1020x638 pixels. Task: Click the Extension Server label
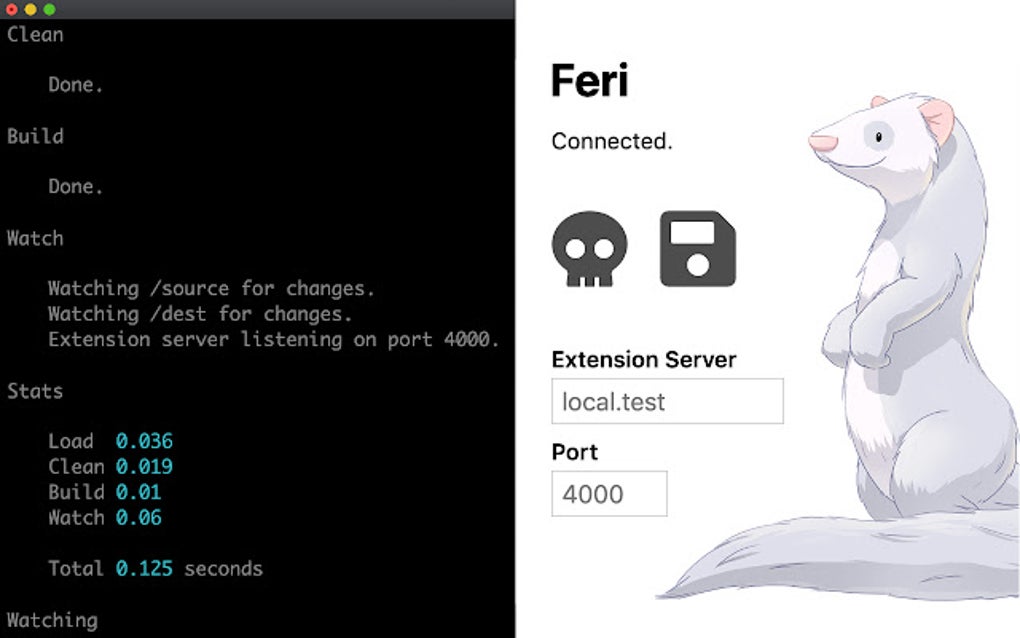pos(643,360)
